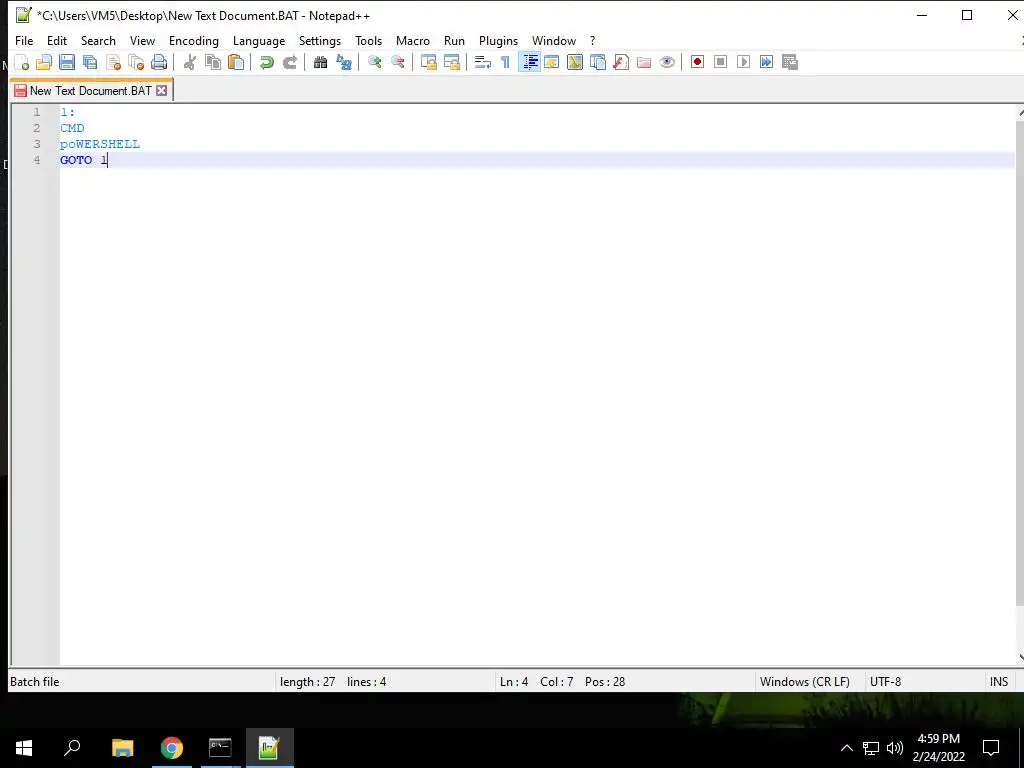Open the Tools menu
Screen dimensions: 1024x768
pyautogui.click(x=368, y=40)
